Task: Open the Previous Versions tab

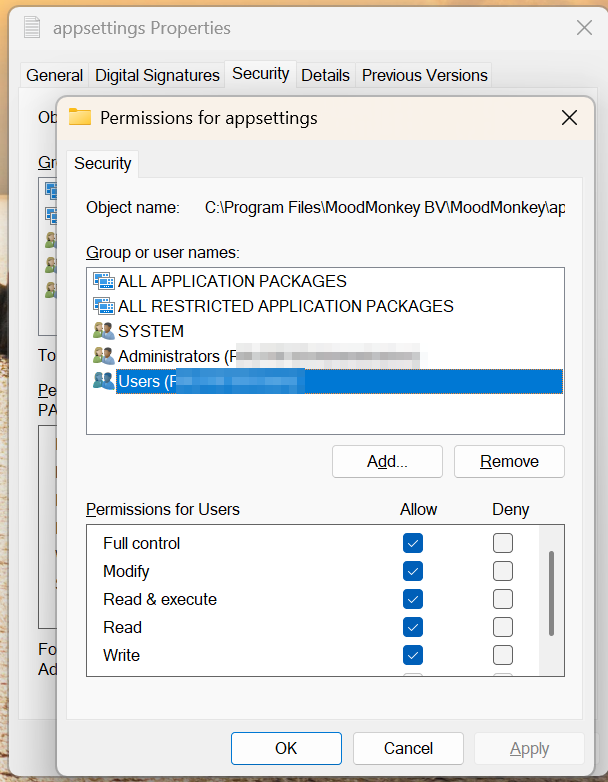Action: [424, 75]
